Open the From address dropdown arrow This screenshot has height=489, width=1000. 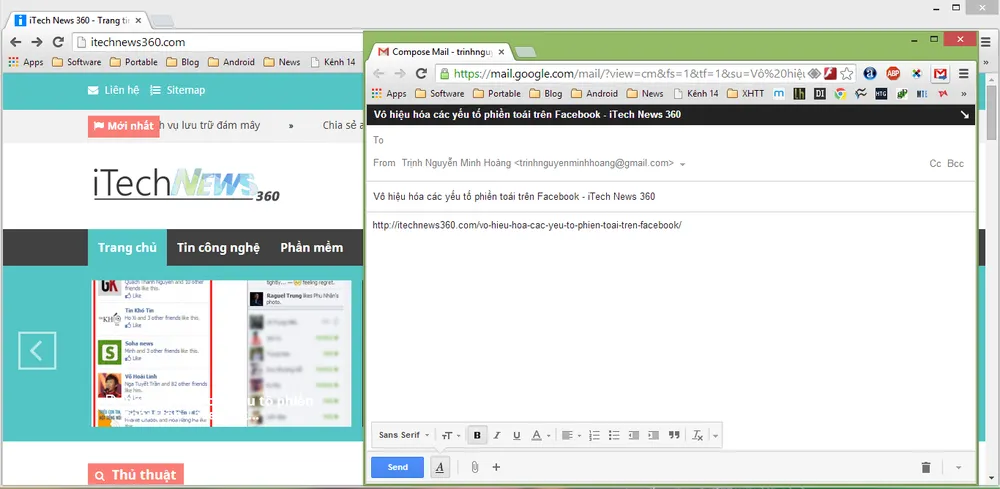click(x=682, y=164)
